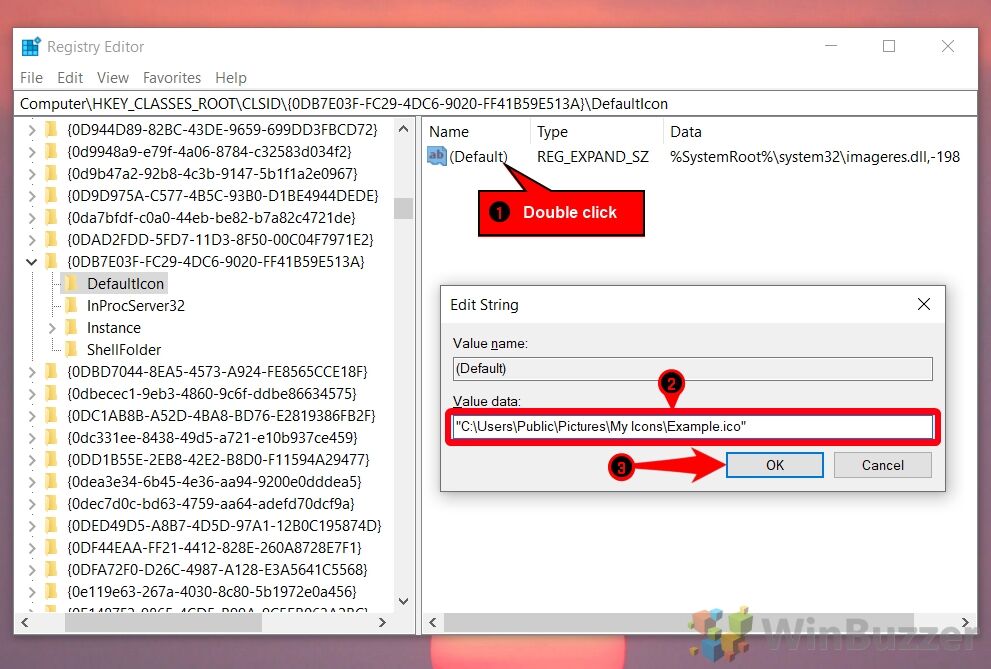Expand the {0DFA72F0-D26C-4987-A128-E3A5641C5568} key
The image size is (991, 669).
coord(32,570)
